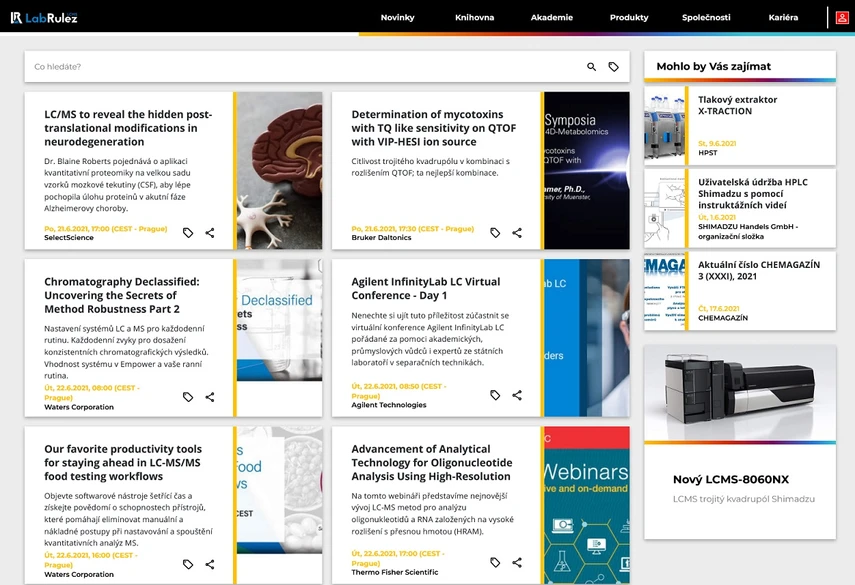Open 'Aktuální číslo CHEMAGAZÍN' sidebar item
Screen dimensions: 855x585
click(758, 270)
